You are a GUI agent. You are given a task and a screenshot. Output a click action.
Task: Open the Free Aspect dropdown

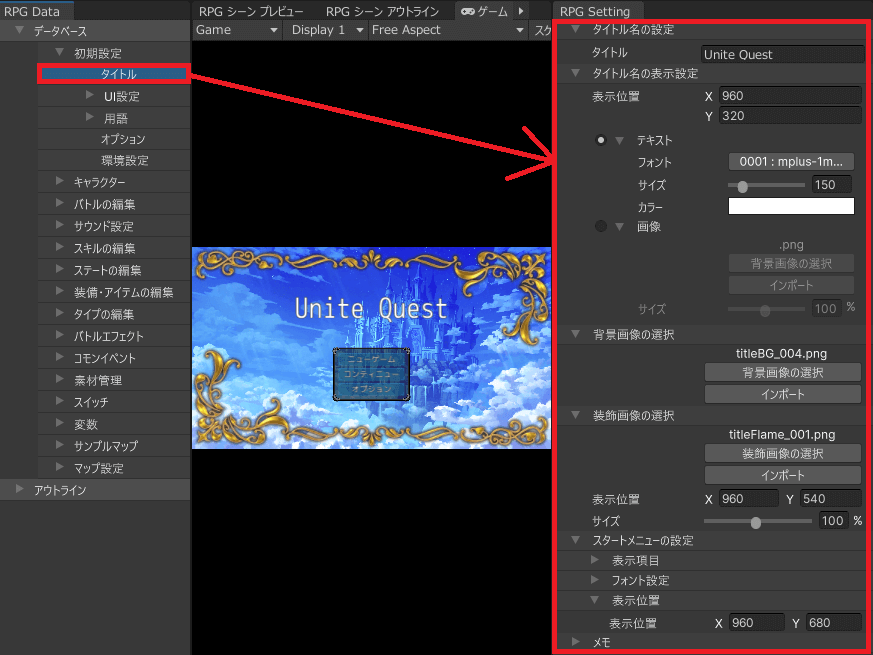click(x=447, y=30)
